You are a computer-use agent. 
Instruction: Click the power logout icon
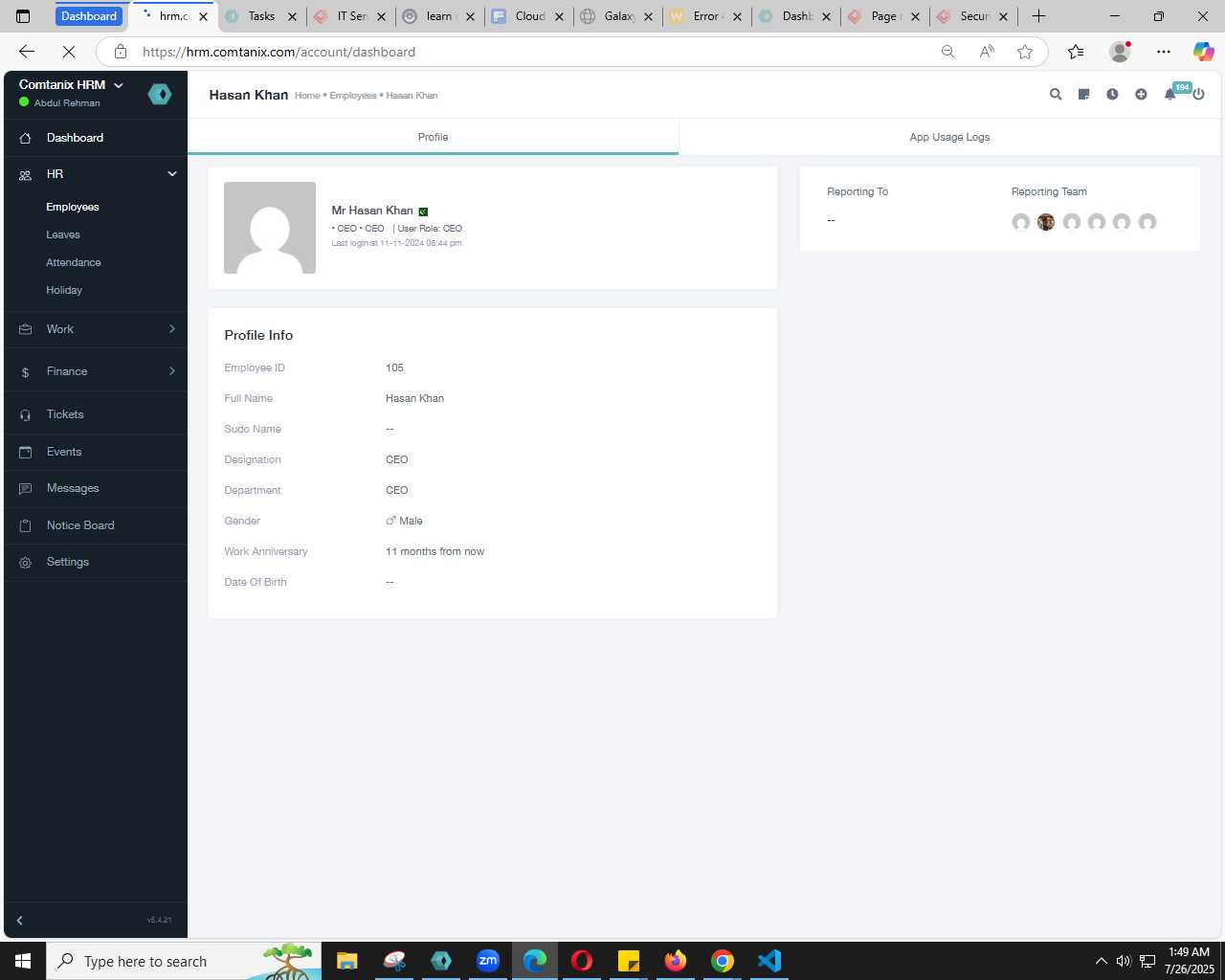(1198, 95)
